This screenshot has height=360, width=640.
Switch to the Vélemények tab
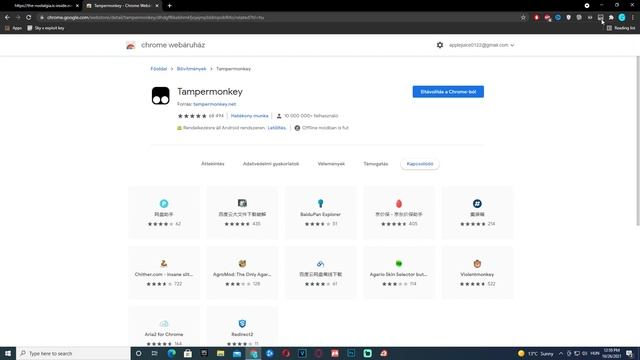pyautogui.click(x=331, y=164)
